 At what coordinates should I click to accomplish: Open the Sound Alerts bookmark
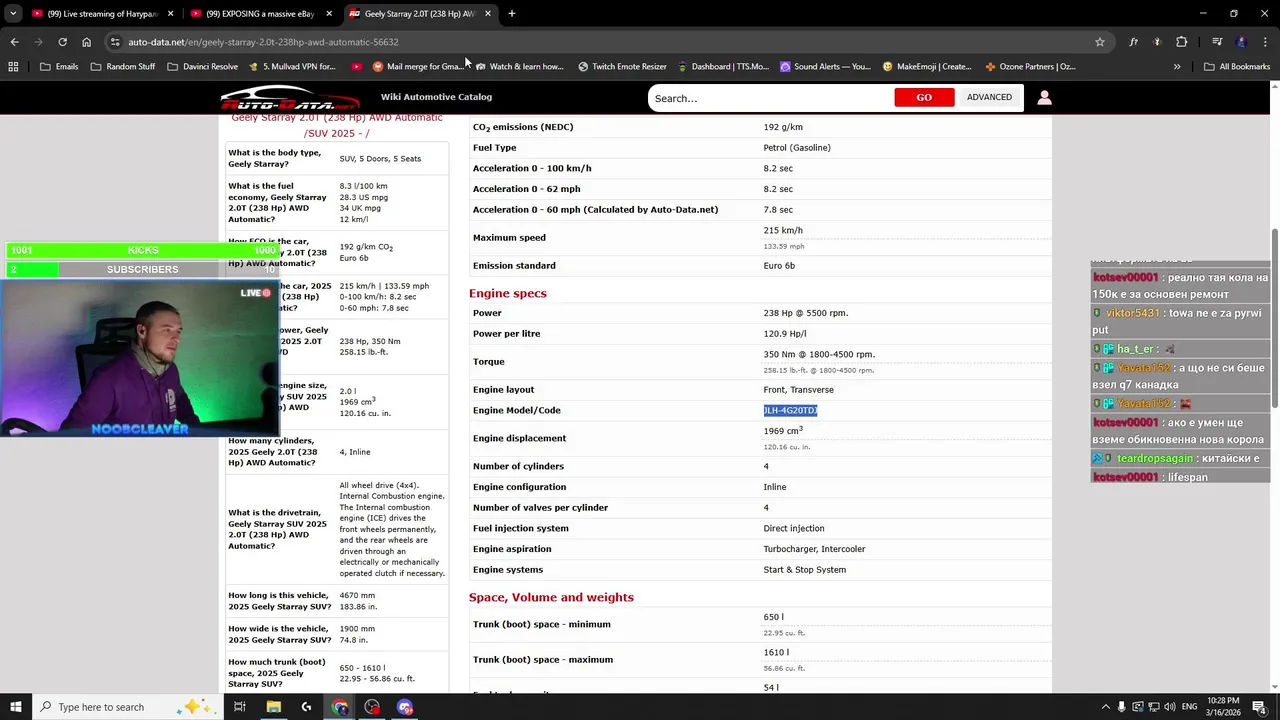click(x=825, y=67)
